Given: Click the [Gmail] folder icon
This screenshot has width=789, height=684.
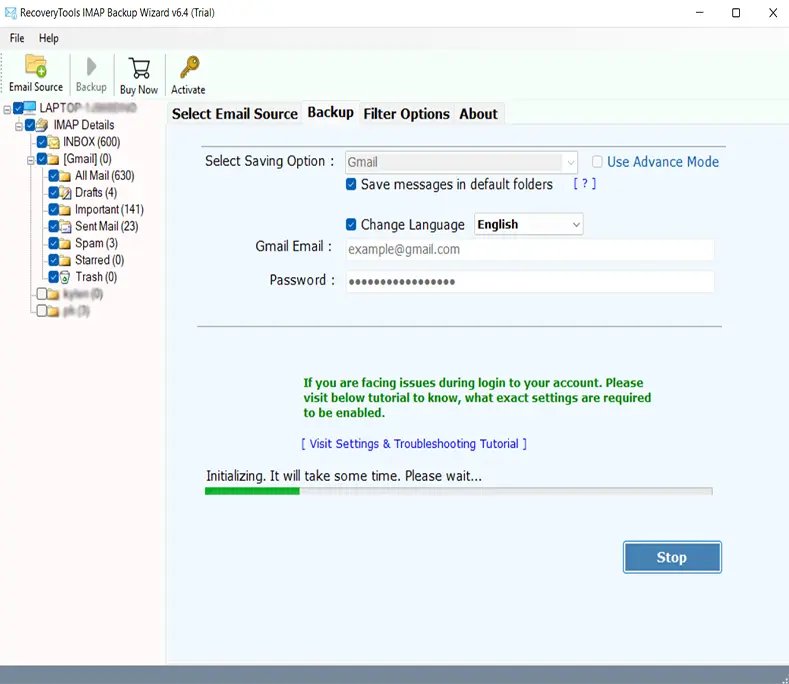Looking at the screenshot, I should coord(53,159).
